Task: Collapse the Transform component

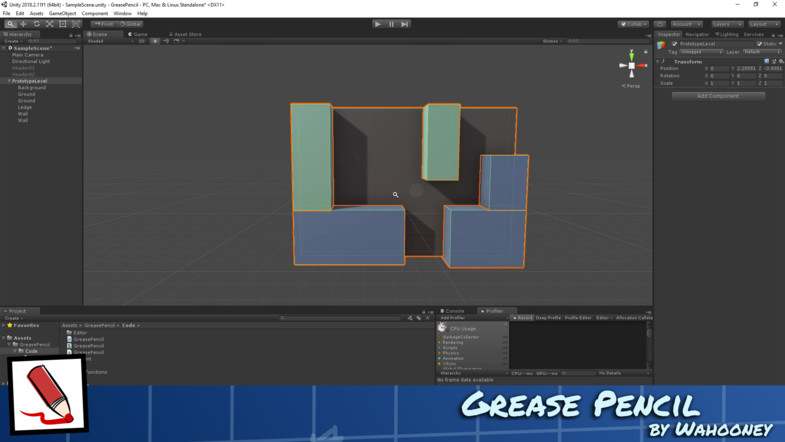Action: (x=658, y=62)
